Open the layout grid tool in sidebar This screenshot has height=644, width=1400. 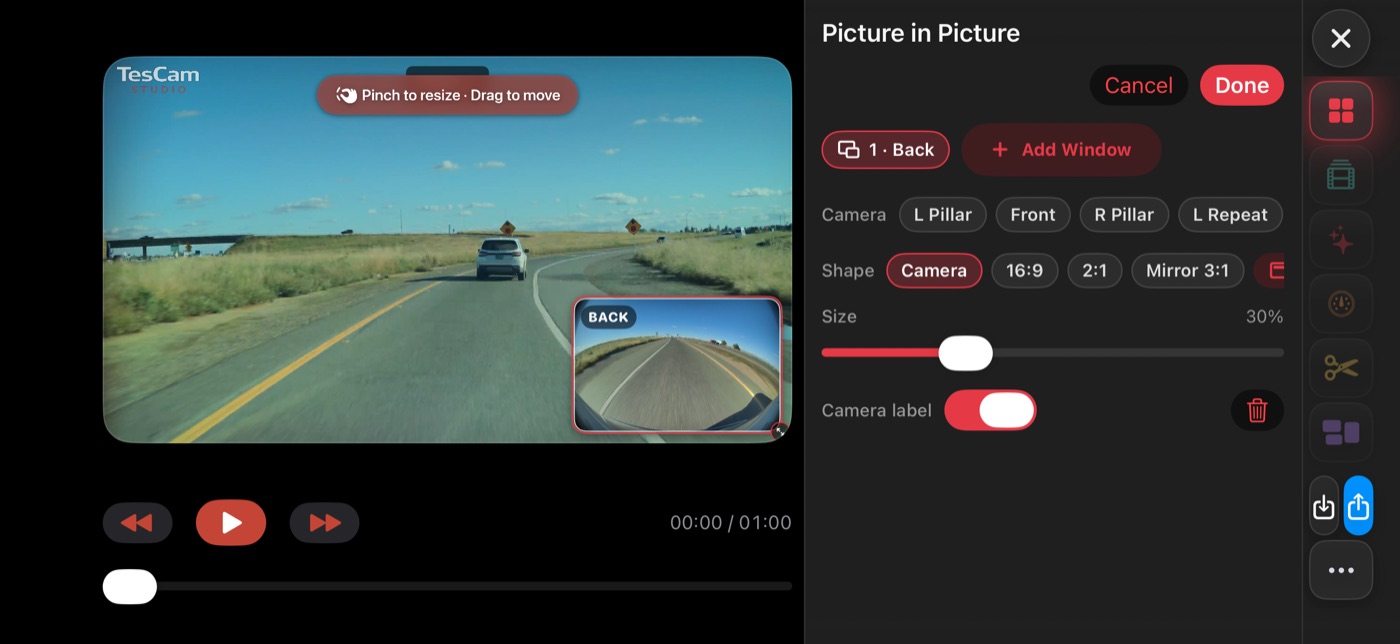[x=1341, y=111]
